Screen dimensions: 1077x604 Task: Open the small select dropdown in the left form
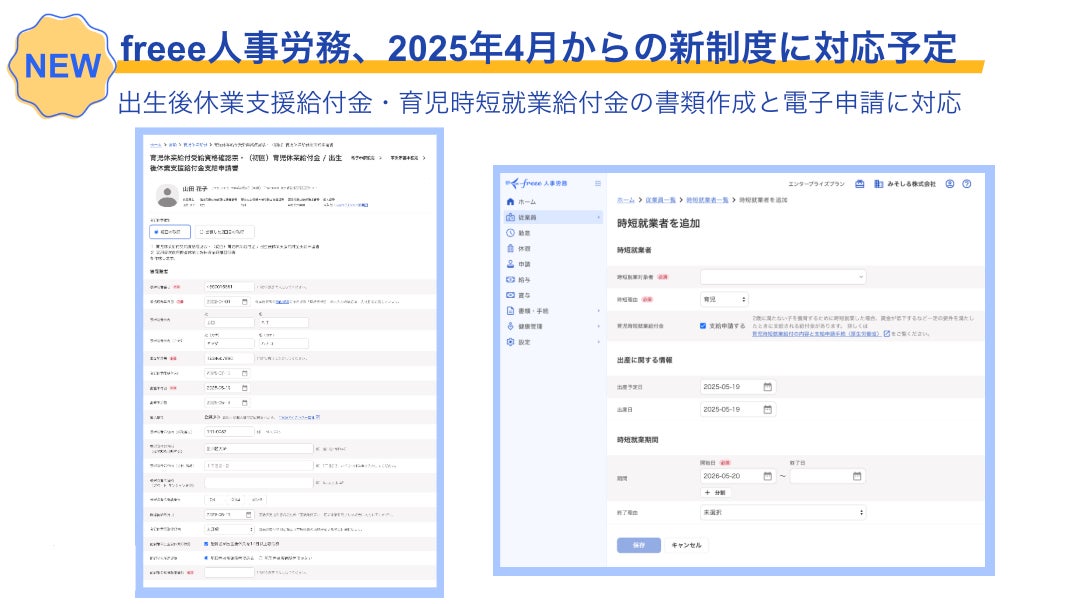tap(229, 530)
